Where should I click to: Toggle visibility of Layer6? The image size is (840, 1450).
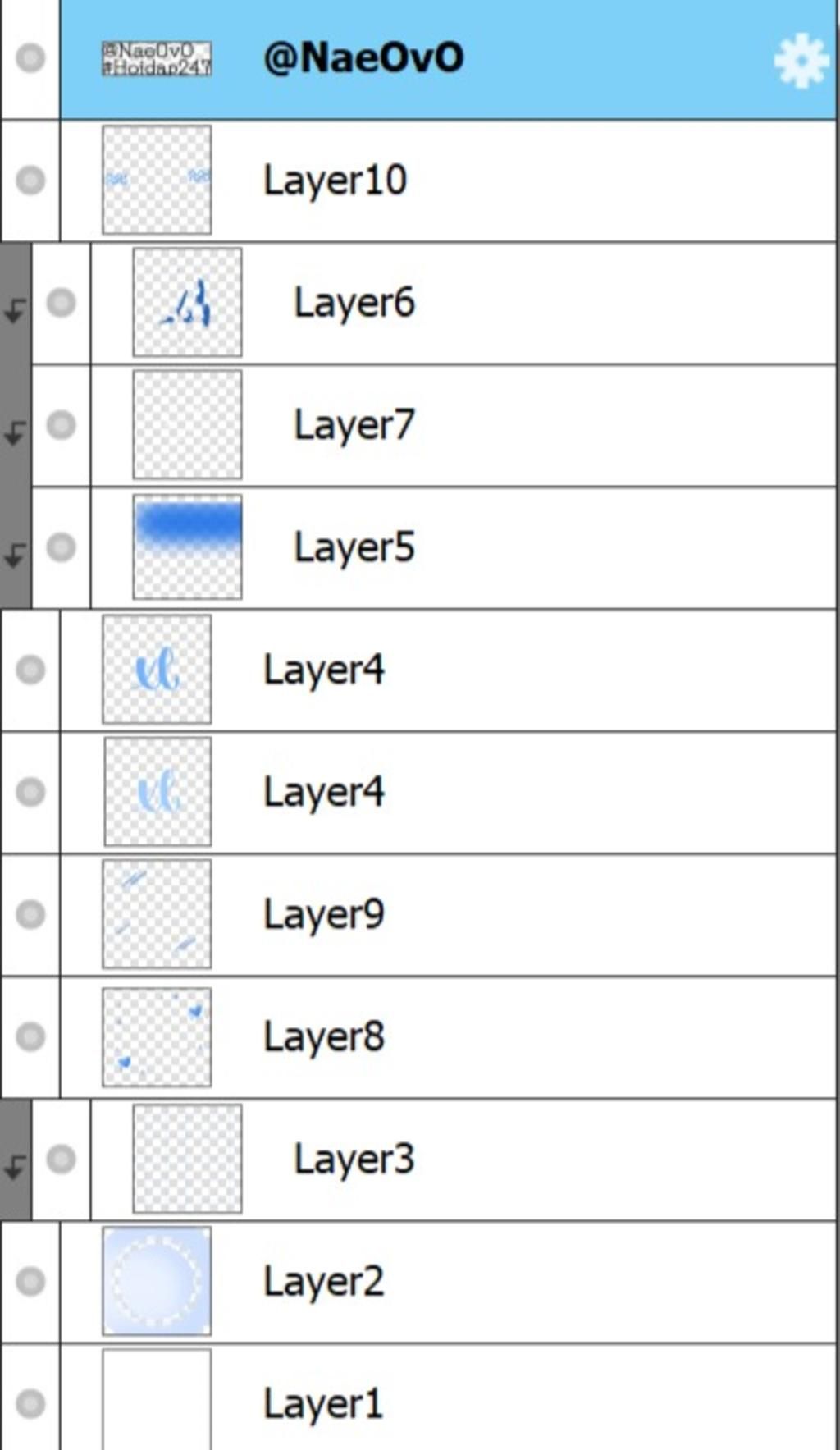(x=61, y=302)
